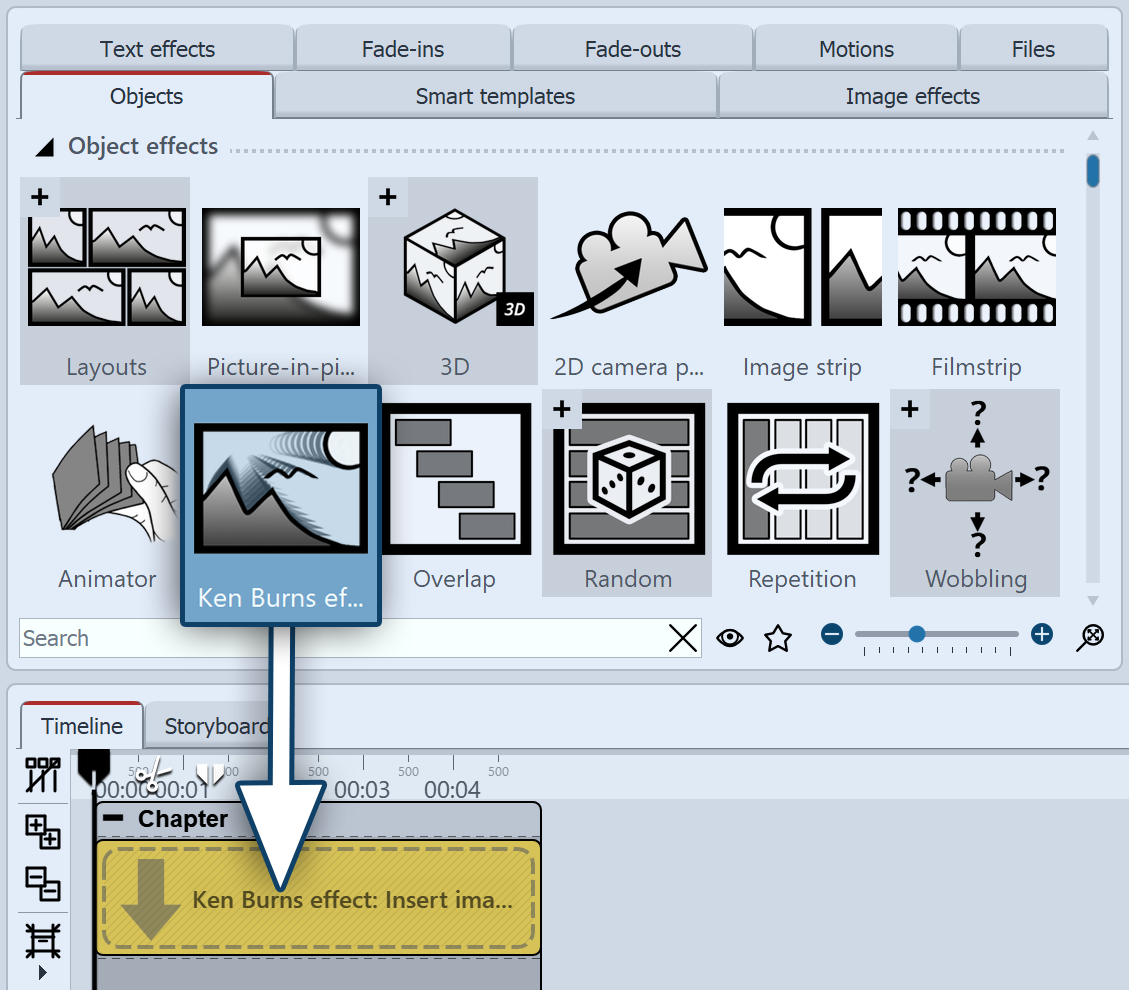Viewport: 1129px width, 990px height.
Task: Select the Filmstrip object effect
Action: pos(976,266)
